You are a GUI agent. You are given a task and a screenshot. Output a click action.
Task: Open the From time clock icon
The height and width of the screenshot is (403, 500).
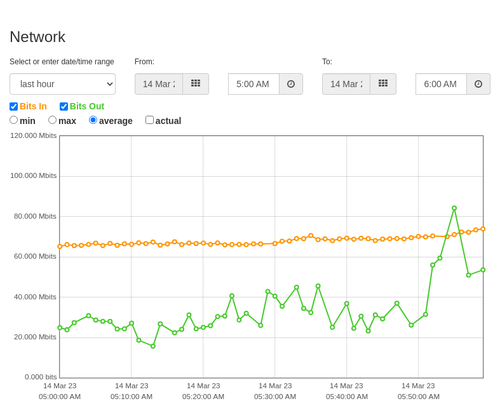[x=291, y=84]
